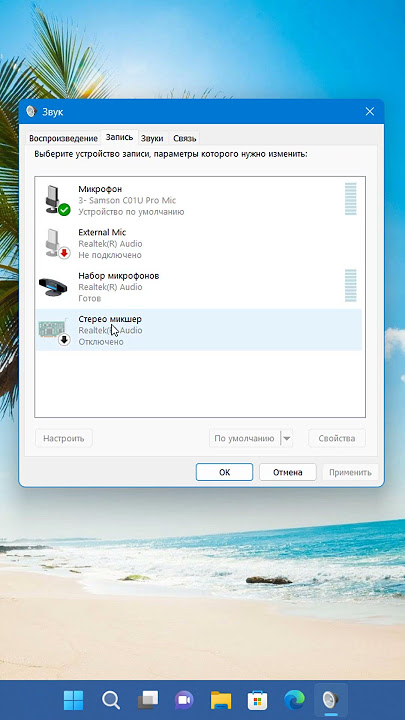Screen dimensions: 405x720
Task: Launch Teams Chat from the taskbar
Action: [184, 700]
